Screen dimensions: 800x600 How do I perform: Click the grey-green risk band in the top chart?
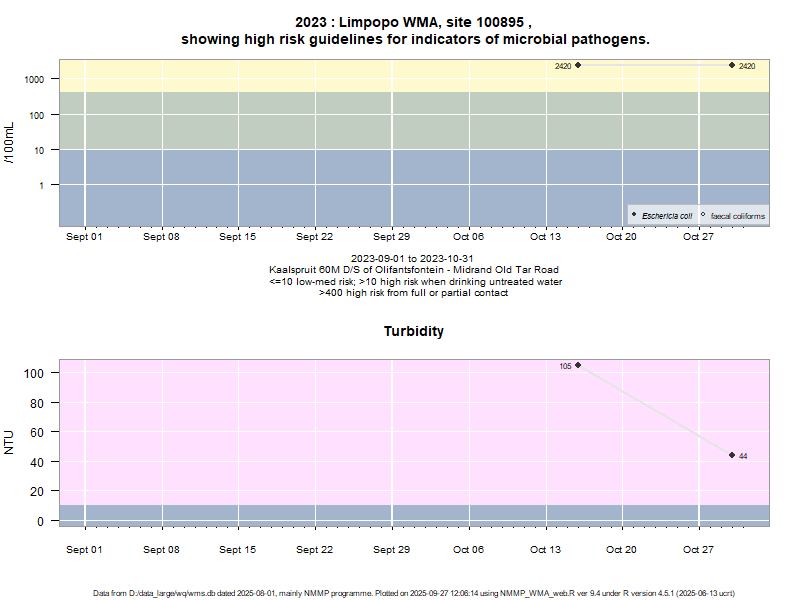coord(300,120)
